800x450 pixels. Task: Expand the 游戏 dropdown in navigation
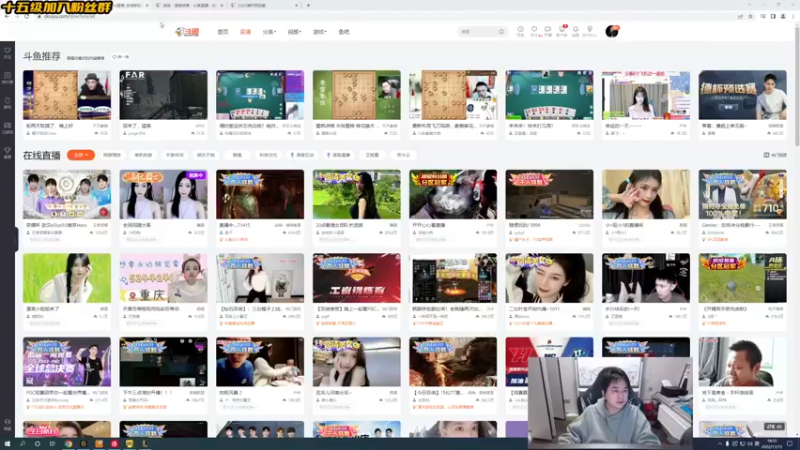tap(319, 32)
